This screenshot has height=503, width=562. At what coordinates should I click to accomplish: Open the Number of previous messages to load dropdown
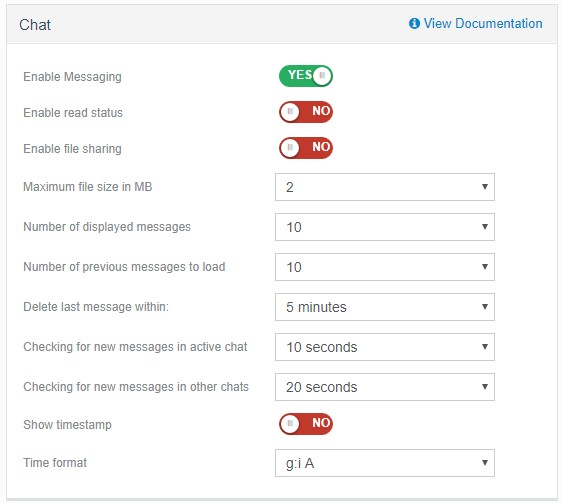click(385, 267)
